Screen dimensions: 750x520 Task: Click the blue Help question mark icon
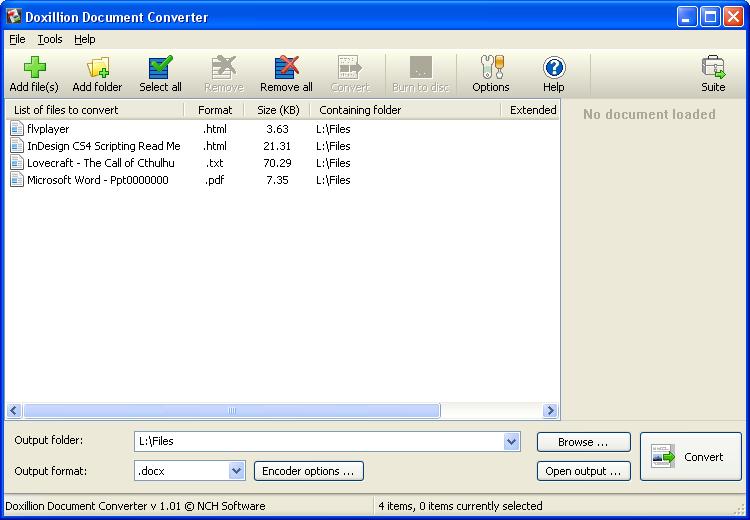[554, 67]
